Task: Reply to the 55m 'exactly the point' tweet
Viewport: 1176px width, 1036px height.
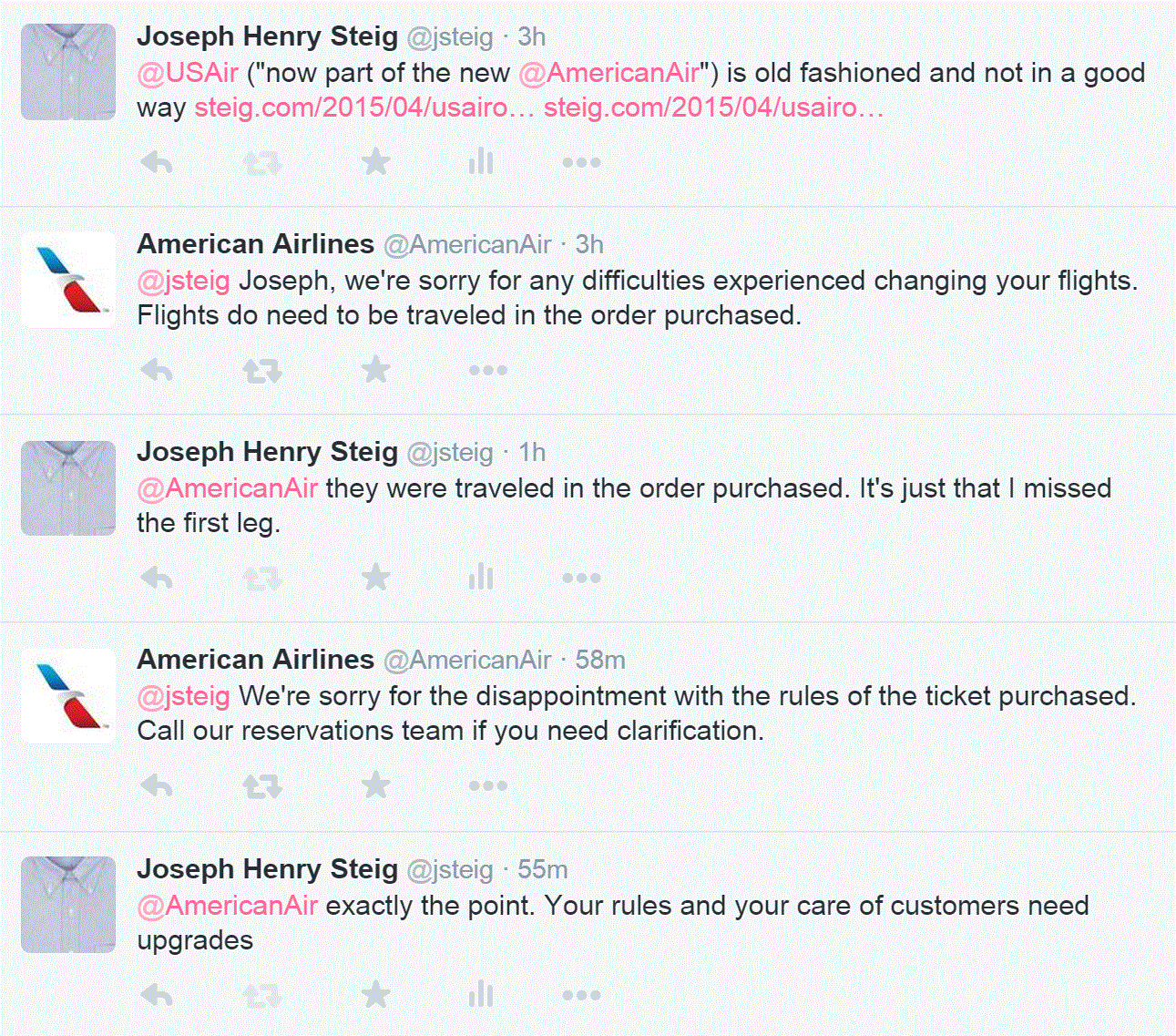Action: click(x=158, y=996)
